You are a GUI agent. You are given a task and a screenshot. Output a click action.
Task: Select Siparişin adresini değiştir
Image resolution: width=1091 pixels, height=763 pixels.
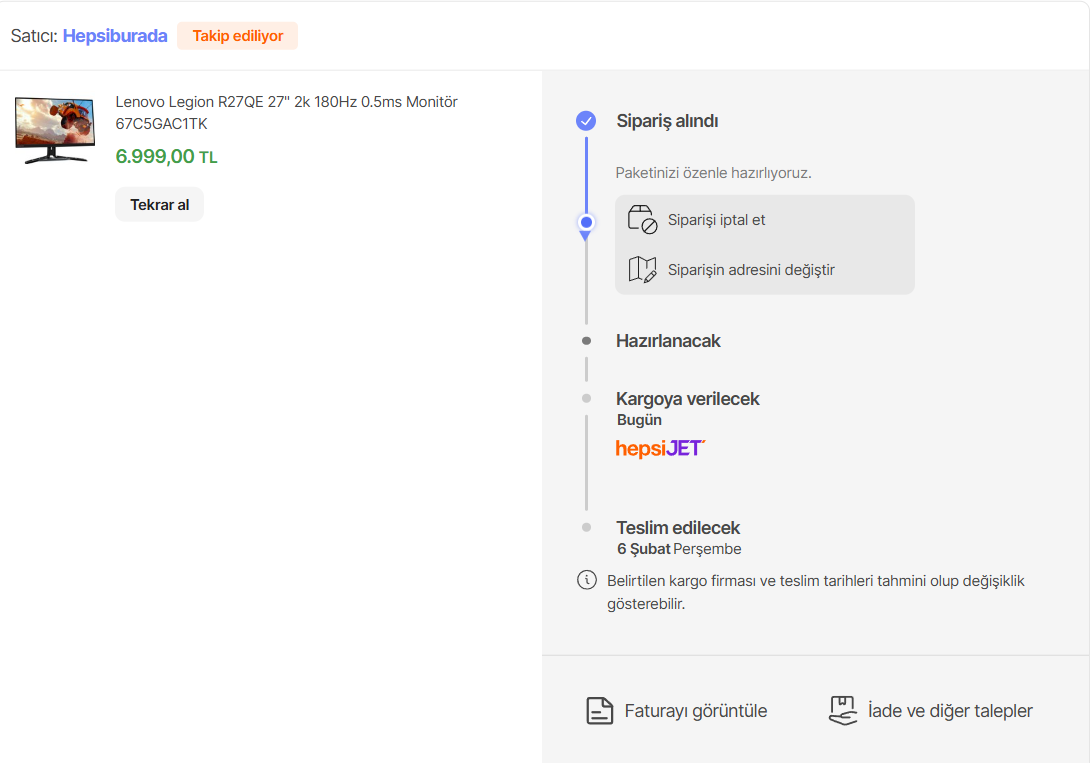751,270
